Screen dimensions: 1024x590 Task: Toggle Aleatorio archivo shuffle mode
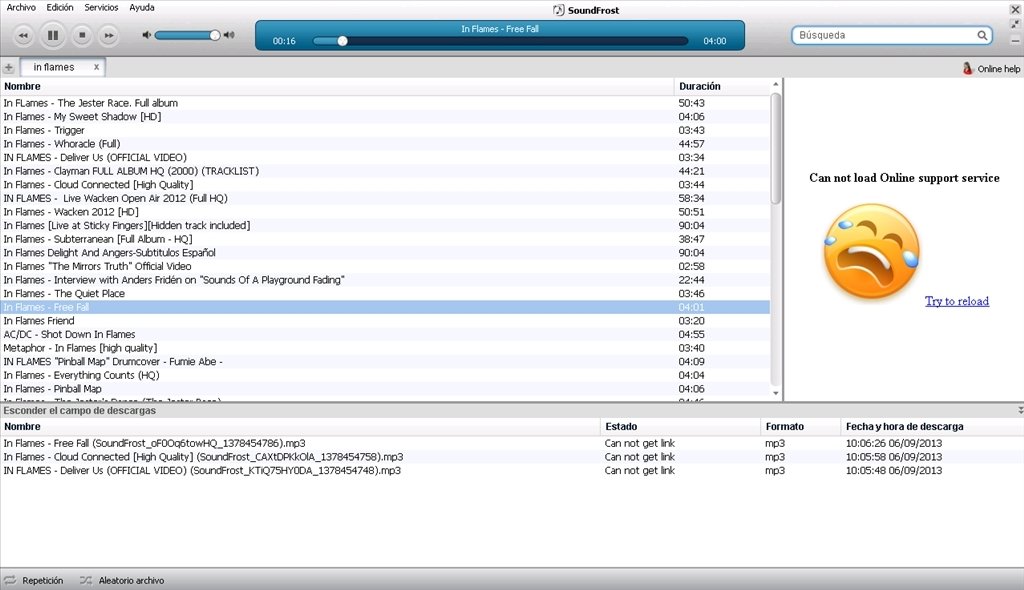coord(122,580)
